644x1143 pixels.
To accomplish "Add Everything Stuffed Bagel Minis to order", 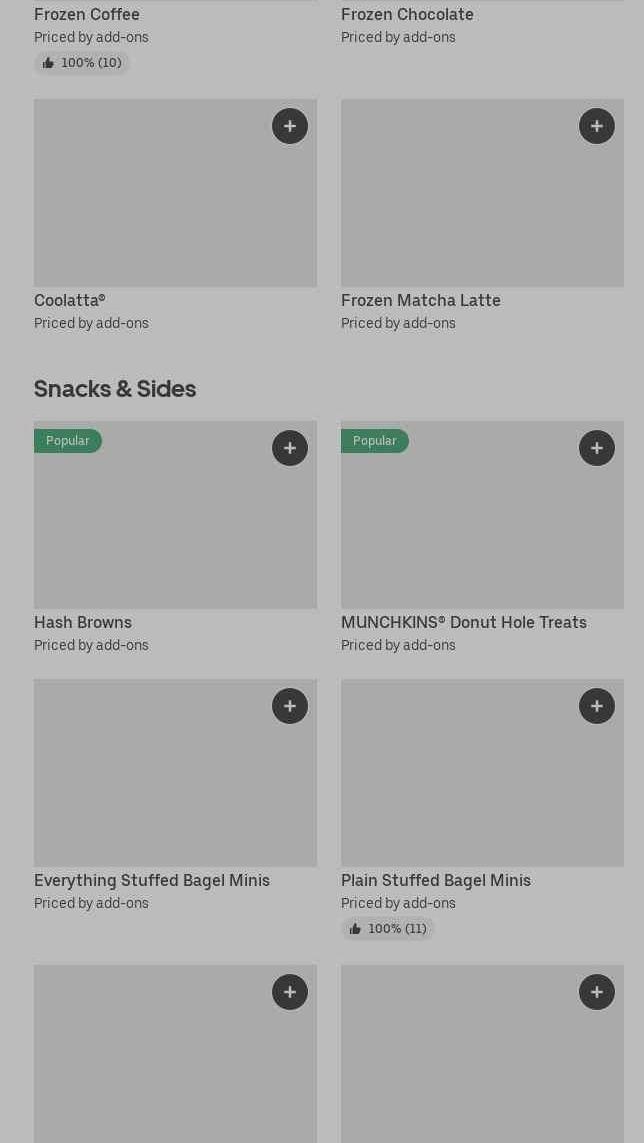I will pos(290,706).
